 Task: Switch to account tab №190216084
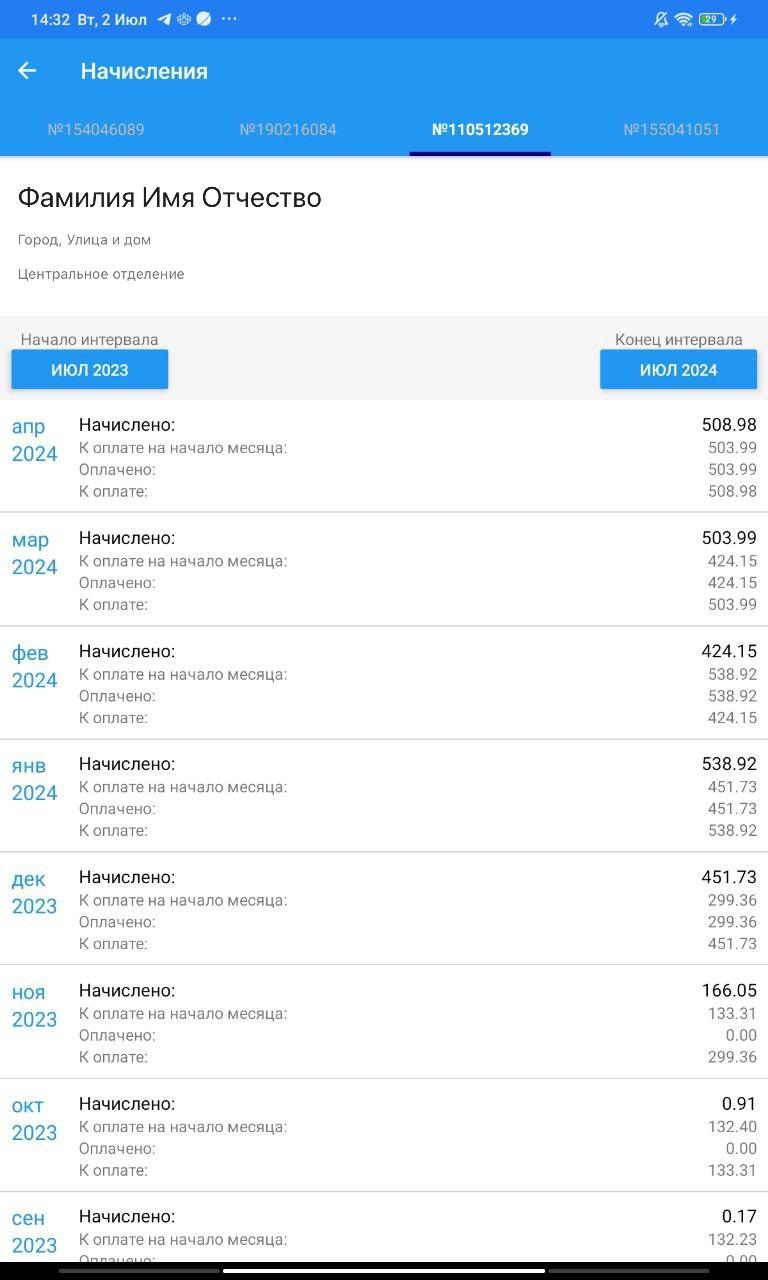pyautogui.click(x=288, y=129)
